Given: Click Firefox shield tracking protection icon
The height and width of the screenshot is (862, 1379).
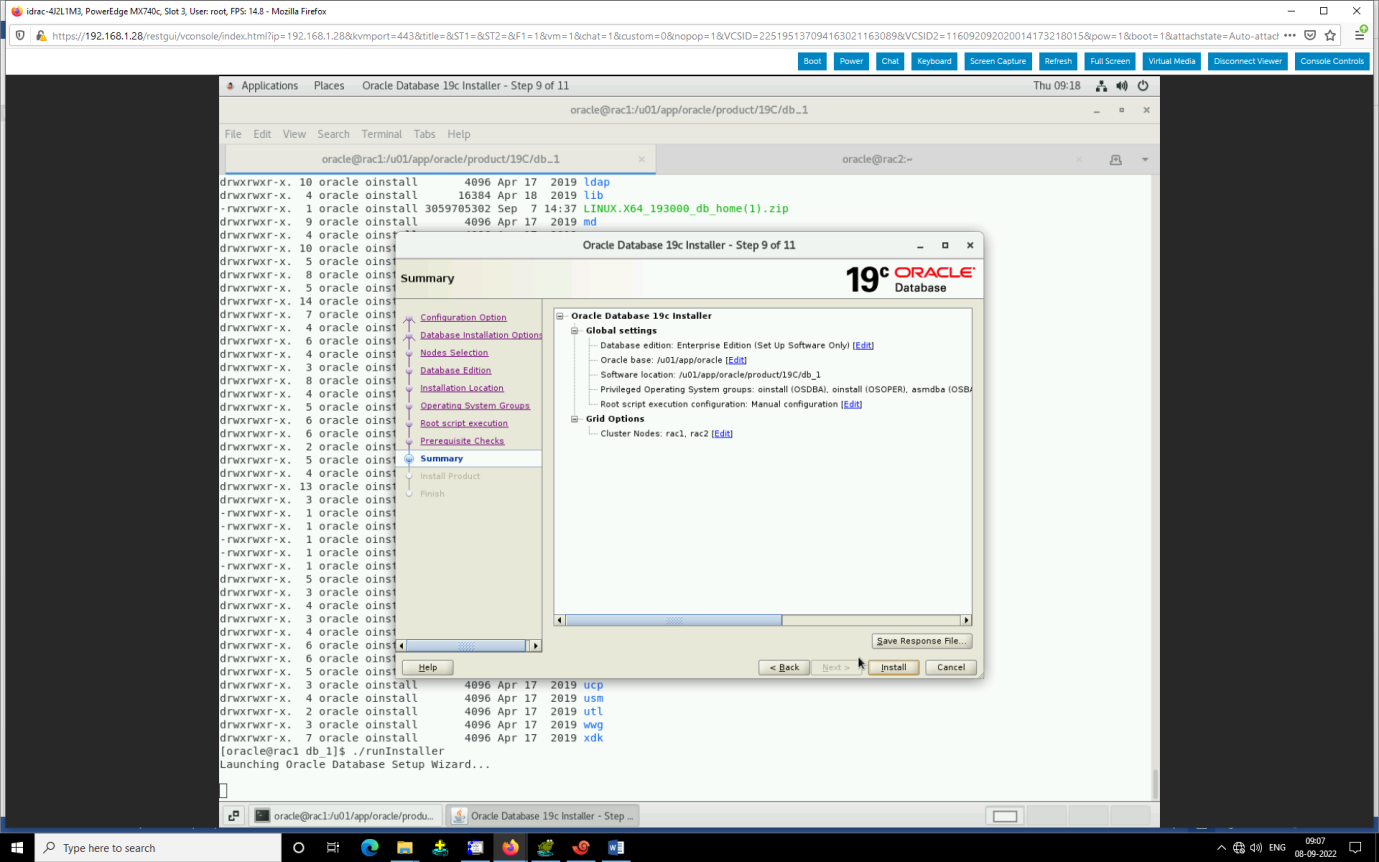Looking at the screenshot, I should tap(20, 35).
